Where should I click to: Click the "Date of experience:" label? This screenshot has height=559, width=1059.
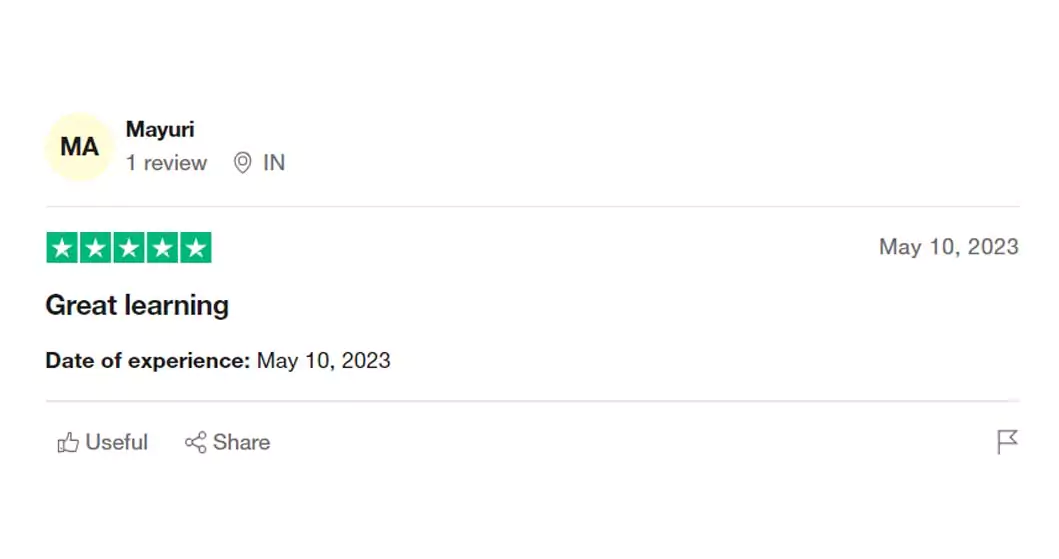click(147, 361)
